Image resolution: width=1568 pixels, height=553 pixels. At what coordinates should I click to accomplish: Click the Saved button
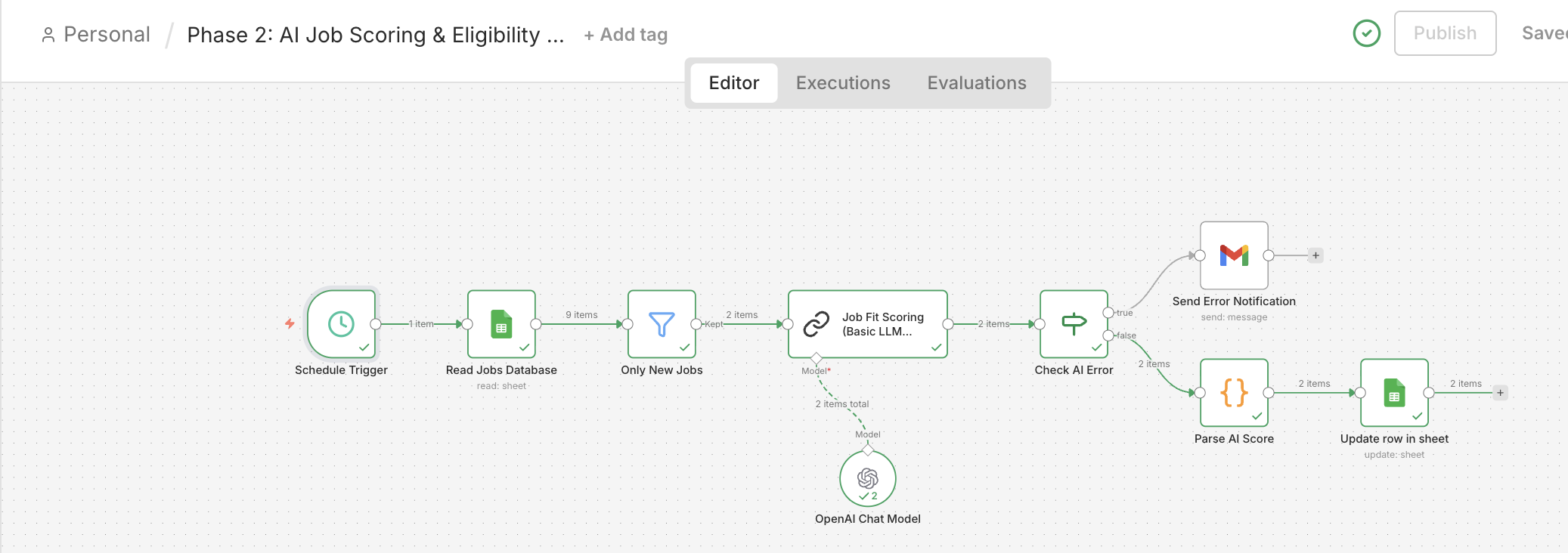pyautogui.click(x=1544, y=33)
